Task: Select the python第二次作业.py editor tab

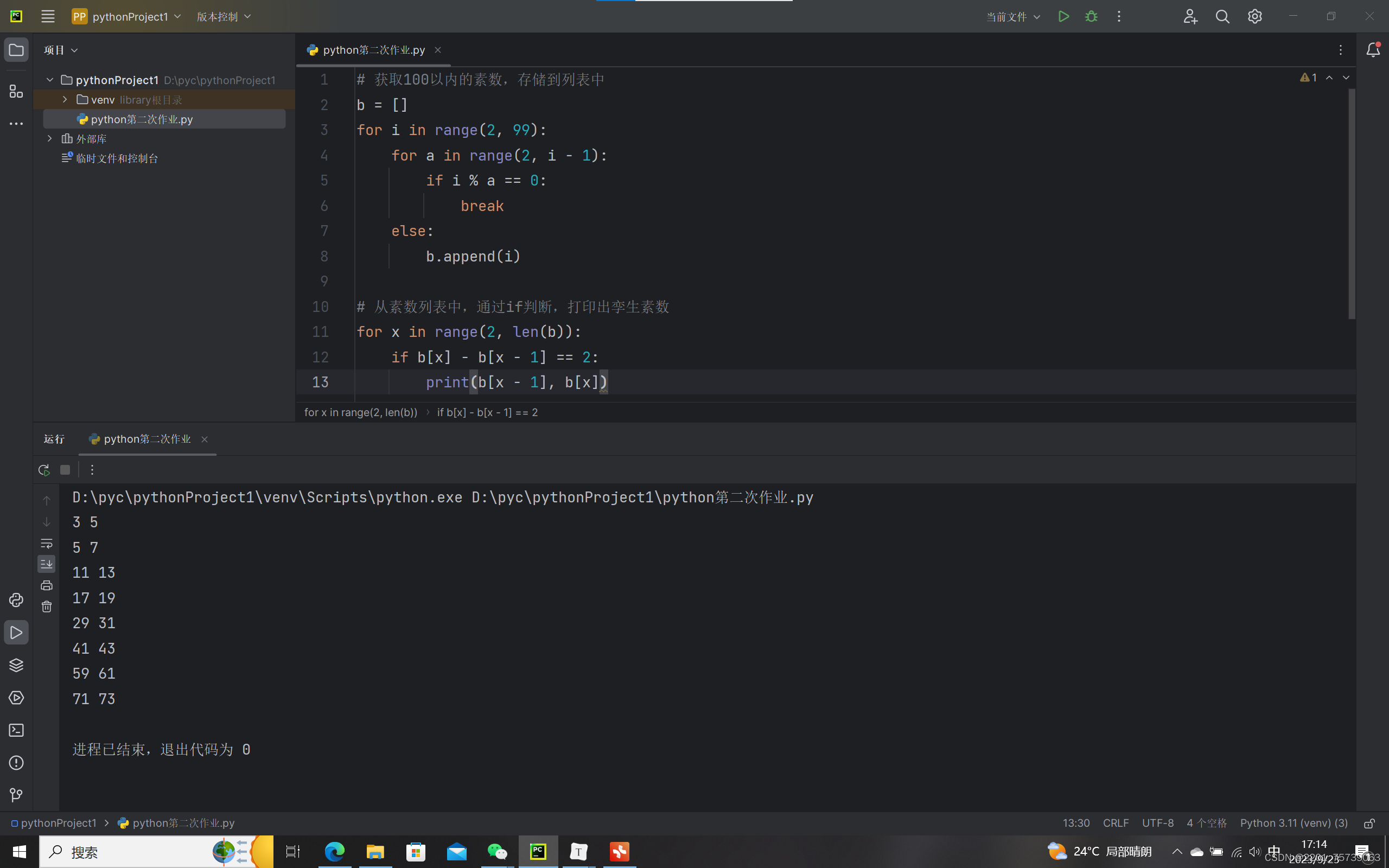Action: tap(373, 50)
